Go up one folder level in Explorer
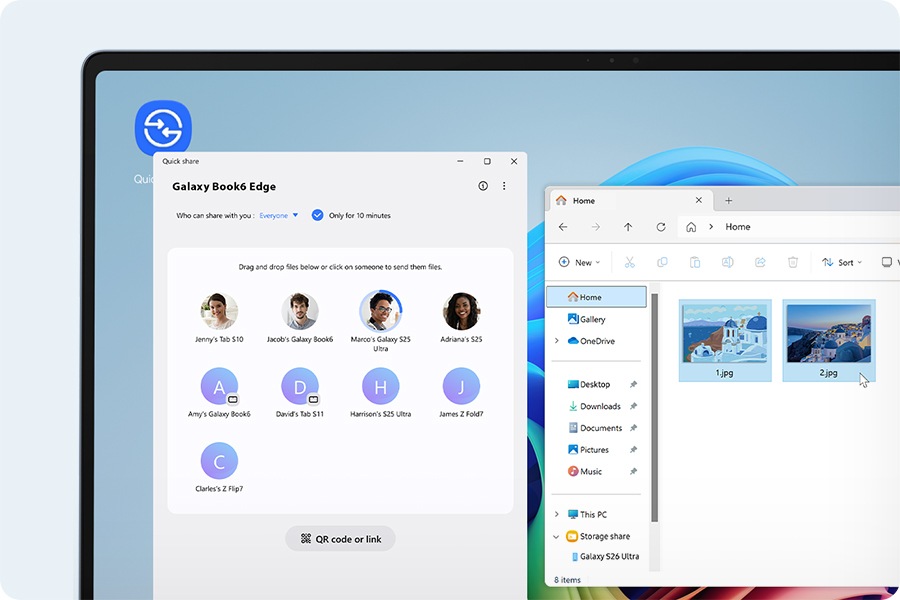This screenshot has width=900, height=600. pyautogui.click(x=628, y=227)
